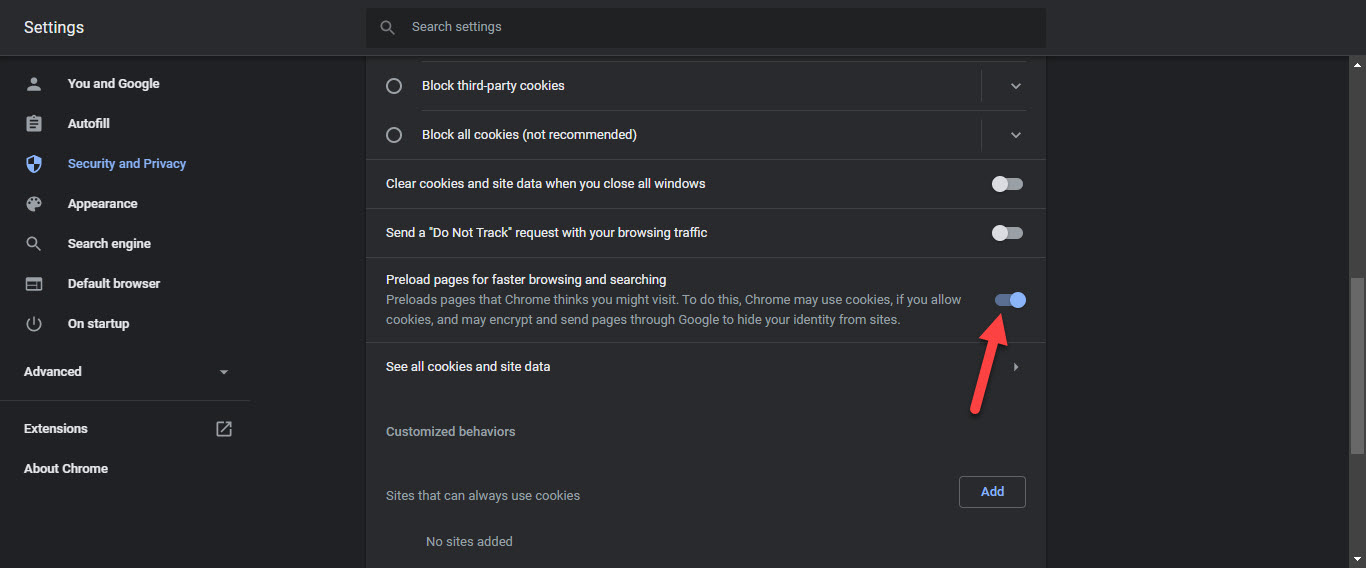
Task: Turn on the Do Not Track toggle
Action: pos(1007,233)
